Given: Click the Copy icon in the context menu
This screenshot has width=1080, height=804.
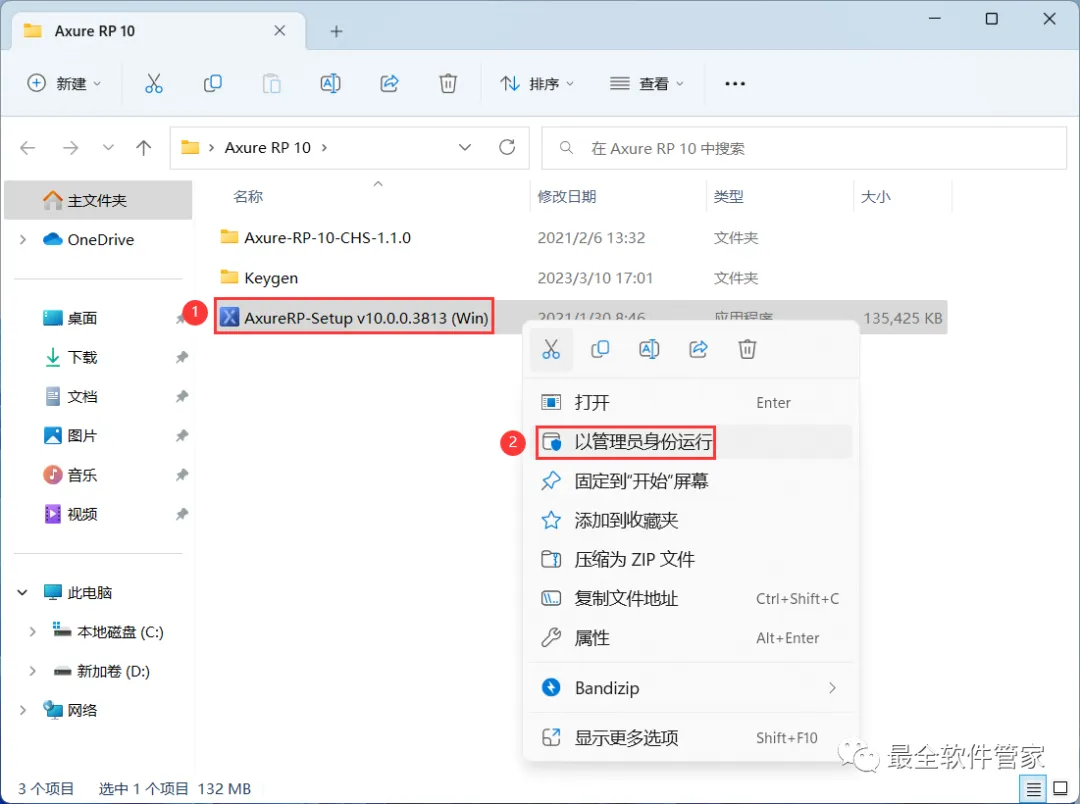Looking at the screenshot, I should [600, 349].
